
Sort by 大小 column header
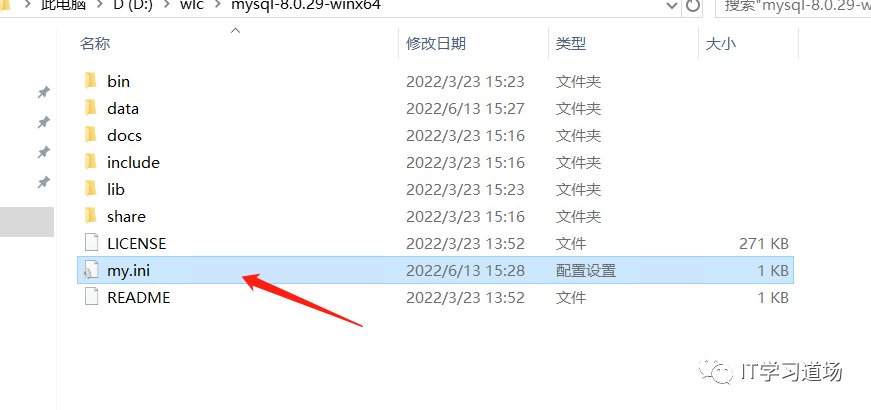tap(720, 43)
